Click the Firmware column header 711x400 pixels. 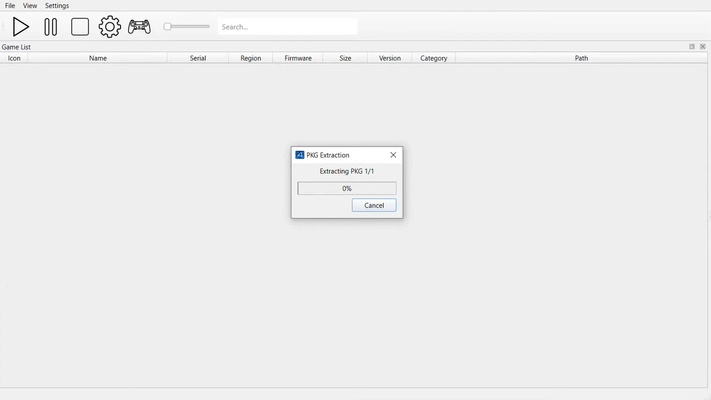(x=298, y=58)
